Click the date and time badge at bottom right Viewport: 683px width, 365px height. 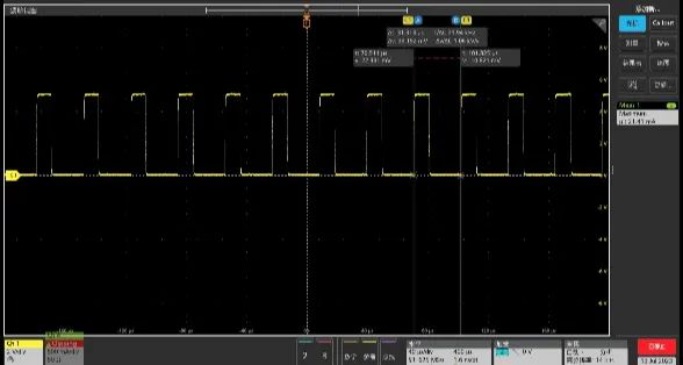click(657, 361)
